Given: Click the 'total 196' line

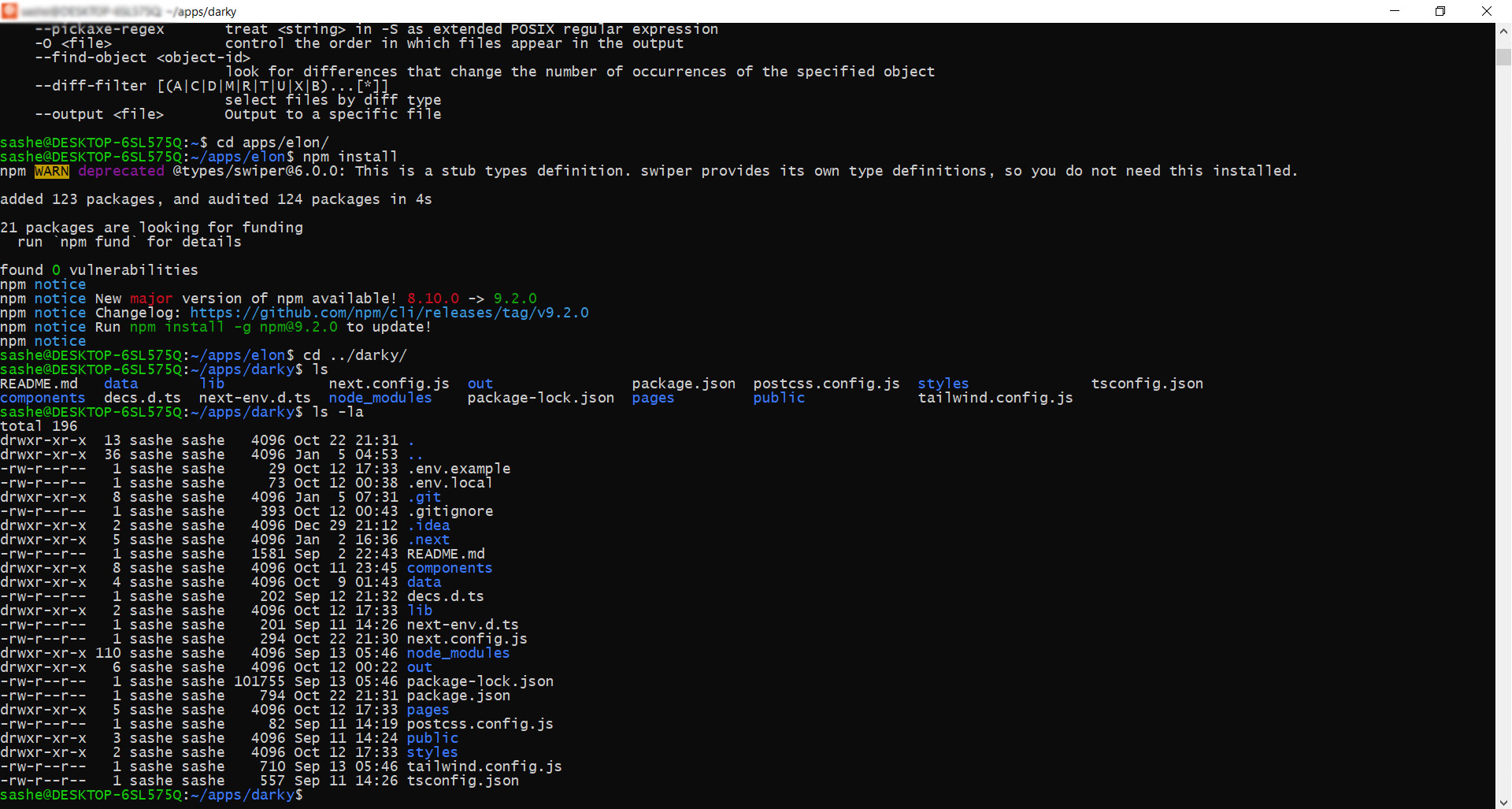Looking at the screenshot, I should [39, 426].
